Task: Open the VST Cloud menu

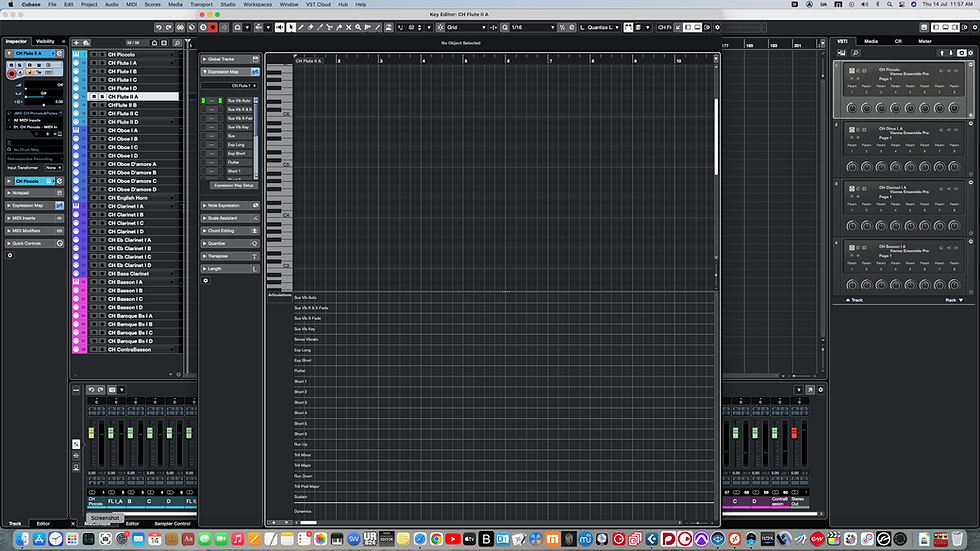Action: point(318,4)
